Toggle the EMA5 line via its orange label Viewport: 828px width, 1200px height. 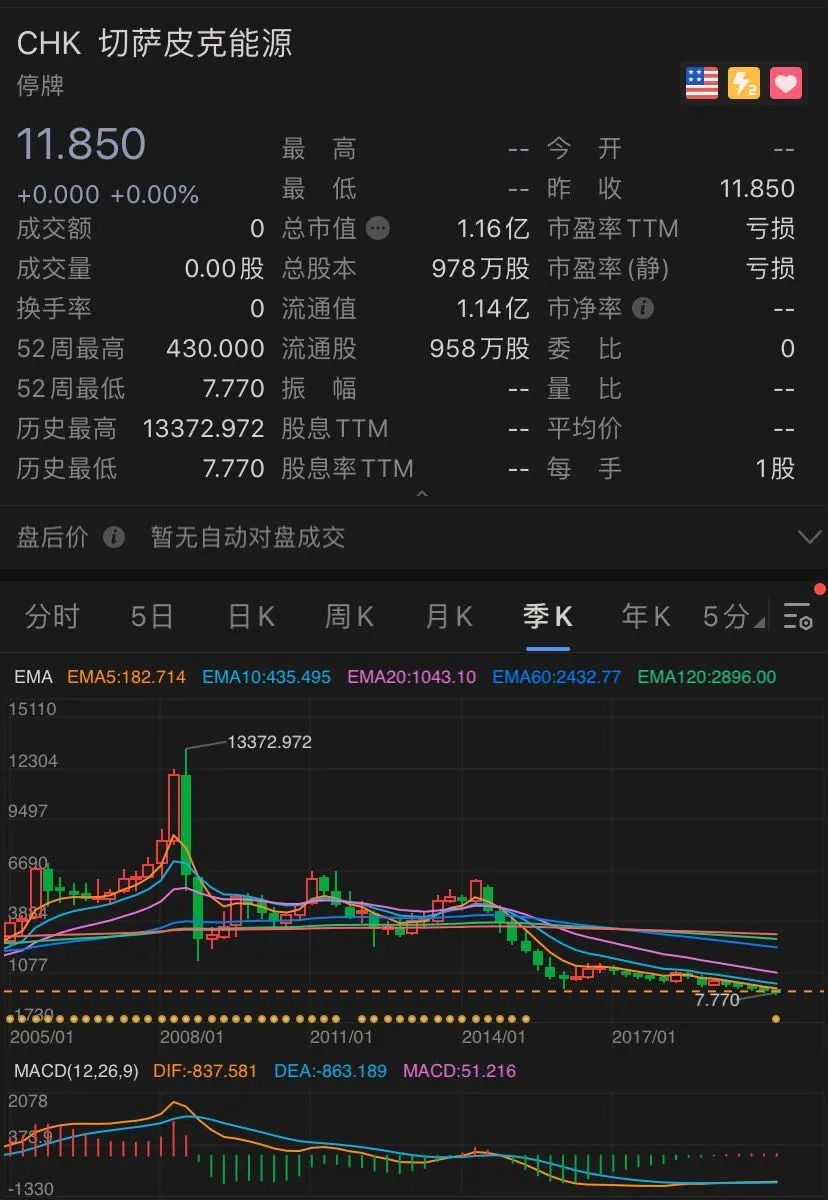pos(121,677)
